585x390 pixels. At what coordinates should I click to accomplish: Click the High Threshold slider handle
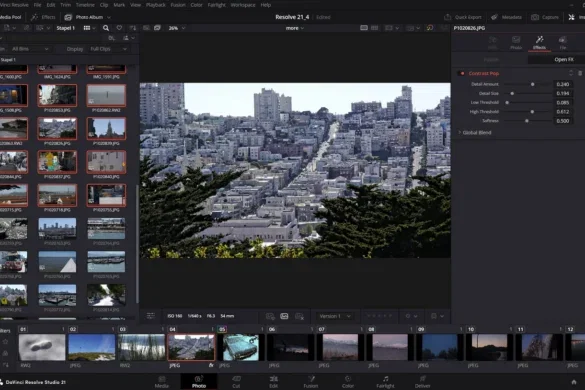(x=532, y=112)
